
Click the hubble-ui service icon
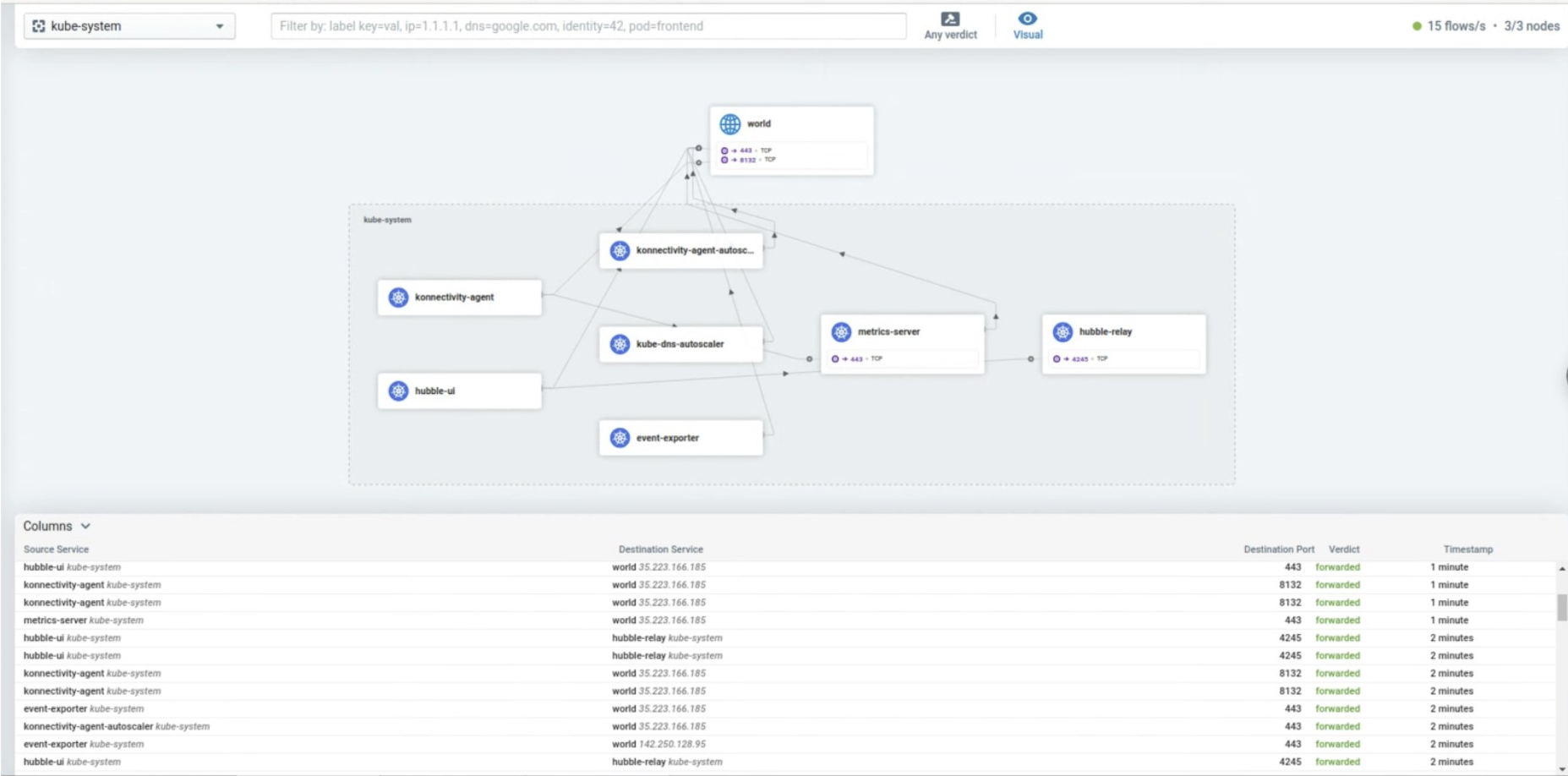pyautogui.click(x=398, y=391)
